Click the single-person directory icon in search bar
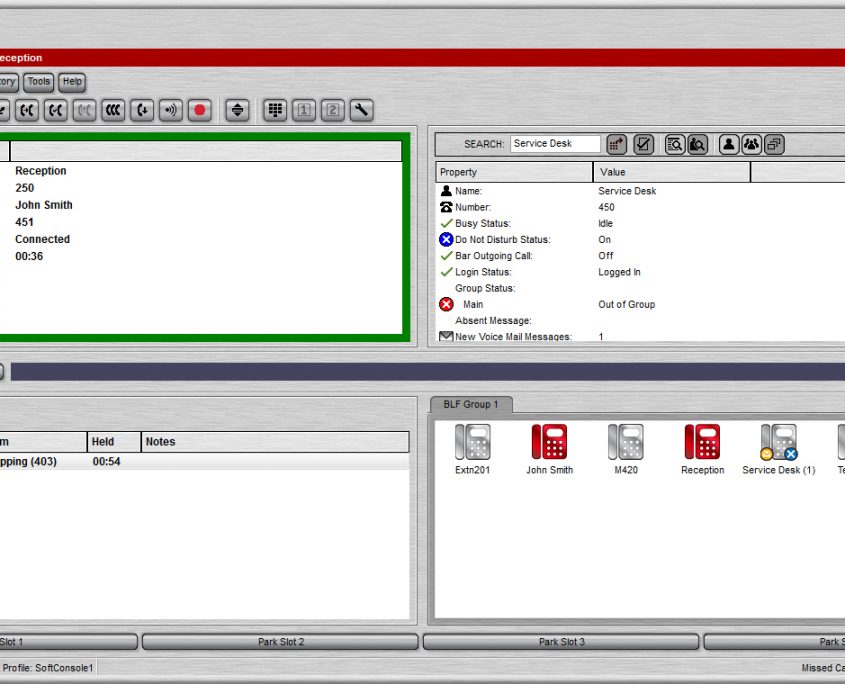The width and height of the screenshot is (845, 684). (x=729, y=144)
